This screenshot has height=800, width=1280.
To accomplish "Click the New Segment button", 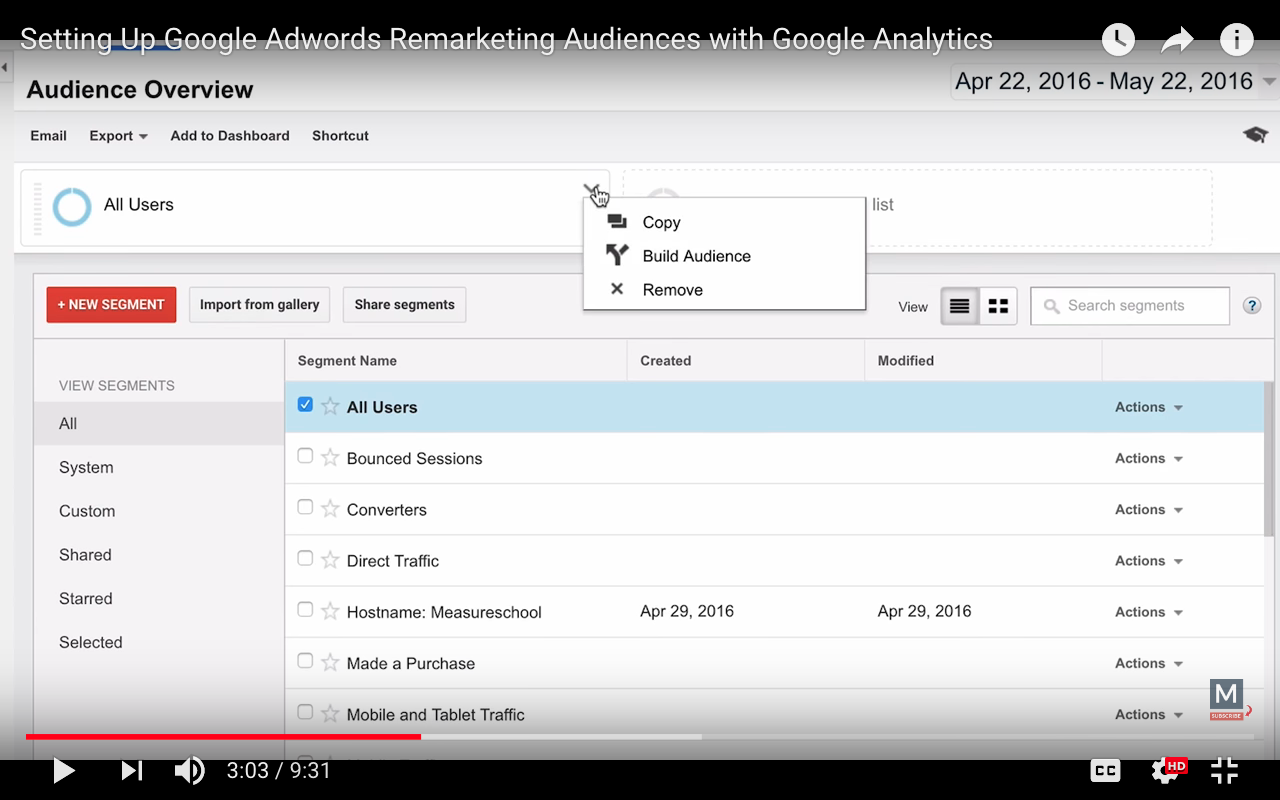I will click(x=111, y=305).
